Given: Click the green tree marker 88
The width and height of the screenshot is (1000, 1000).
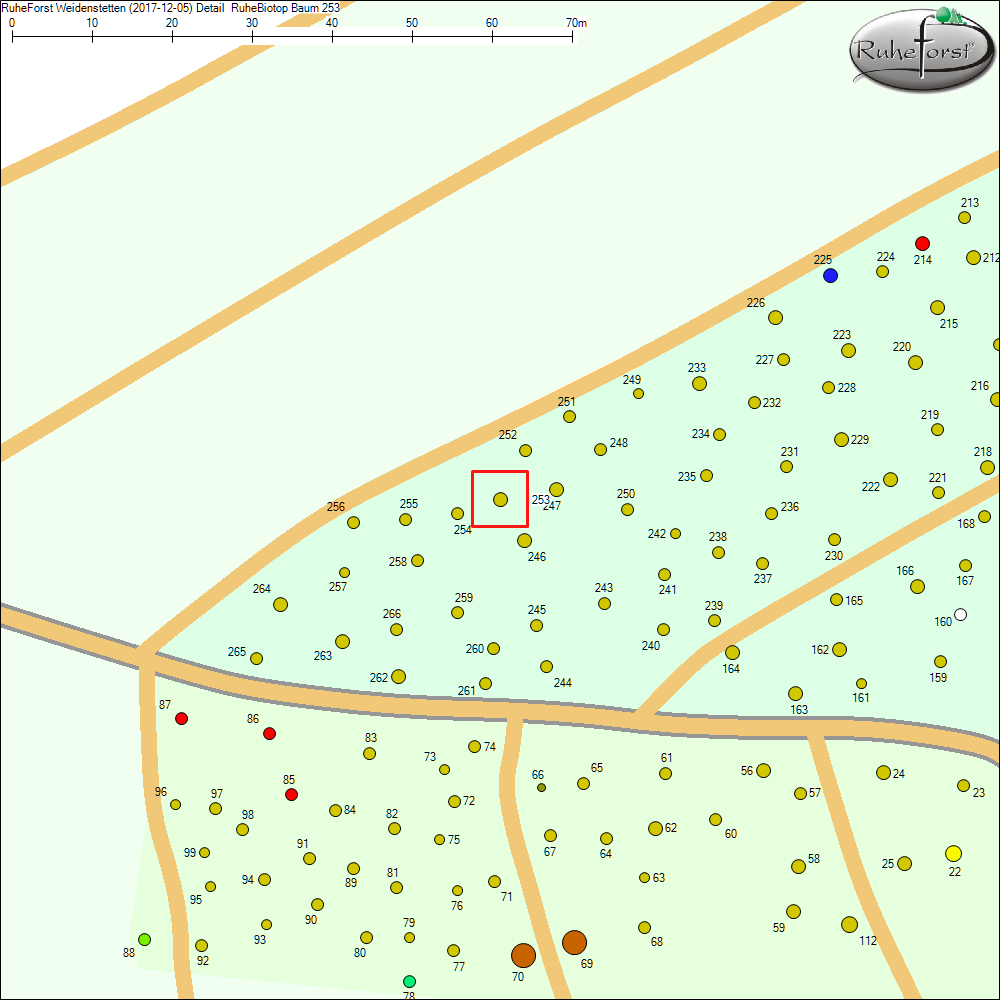Looking at the screenshot, I should tap(146, 938).
